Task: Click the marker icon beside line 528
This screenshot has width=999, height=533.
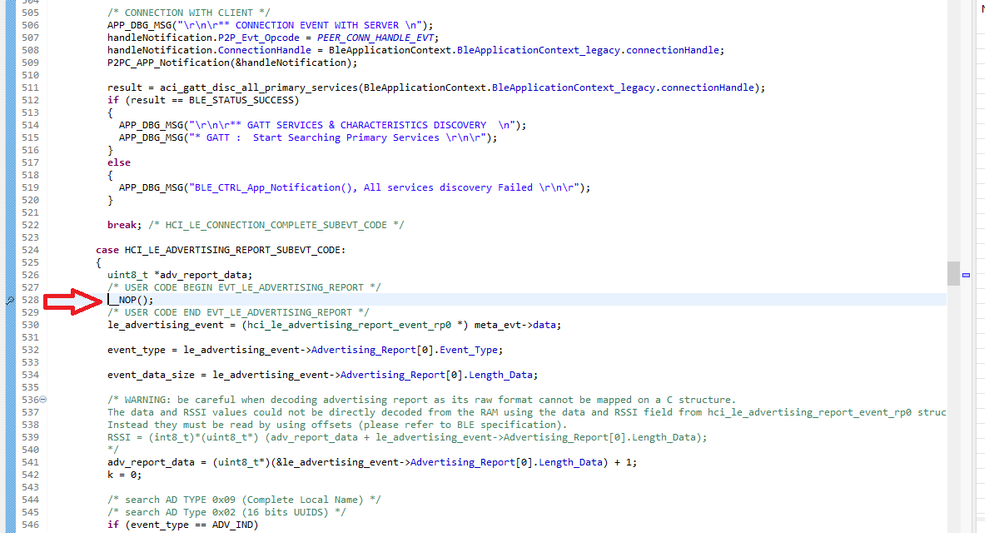Action: pyautogui.click(x=10, y=300)
